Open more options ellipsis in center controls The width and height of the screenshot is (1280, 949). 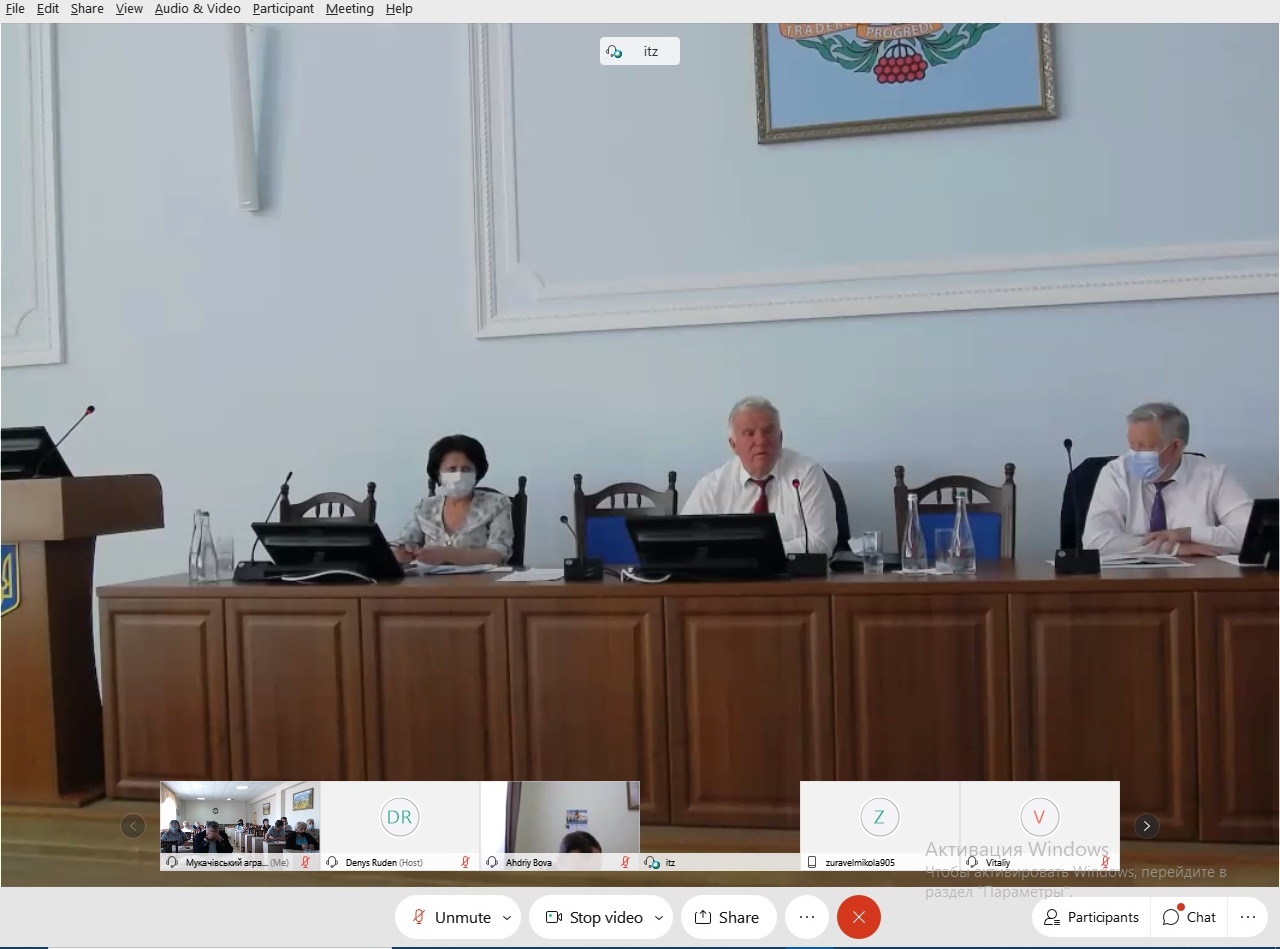point(807,917)
